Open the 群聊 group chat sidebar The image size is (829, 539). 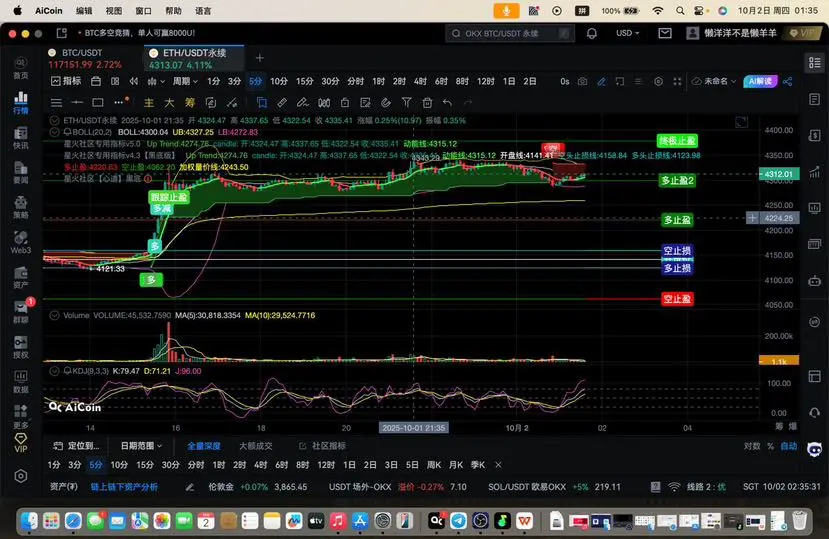(21, 312)
